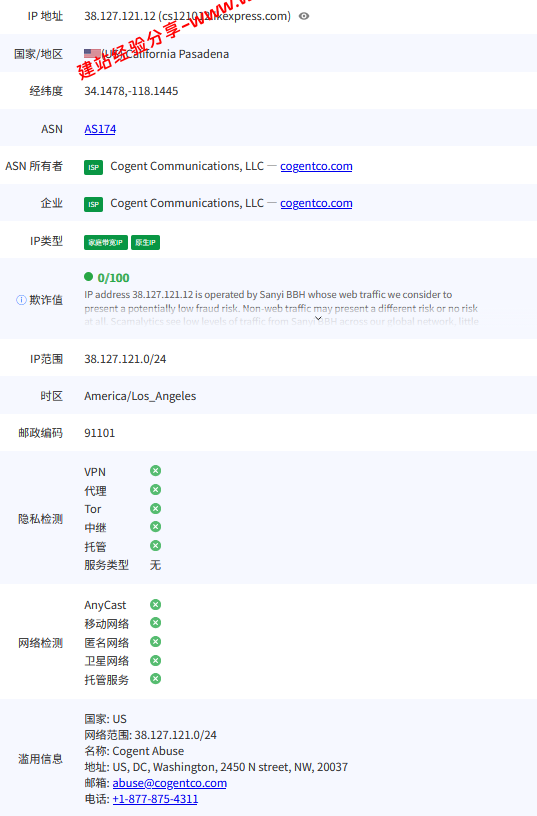The width and height of the screenshot is (537, 816).
Task: Click the 原生IP tag
Action: [145, 243]
